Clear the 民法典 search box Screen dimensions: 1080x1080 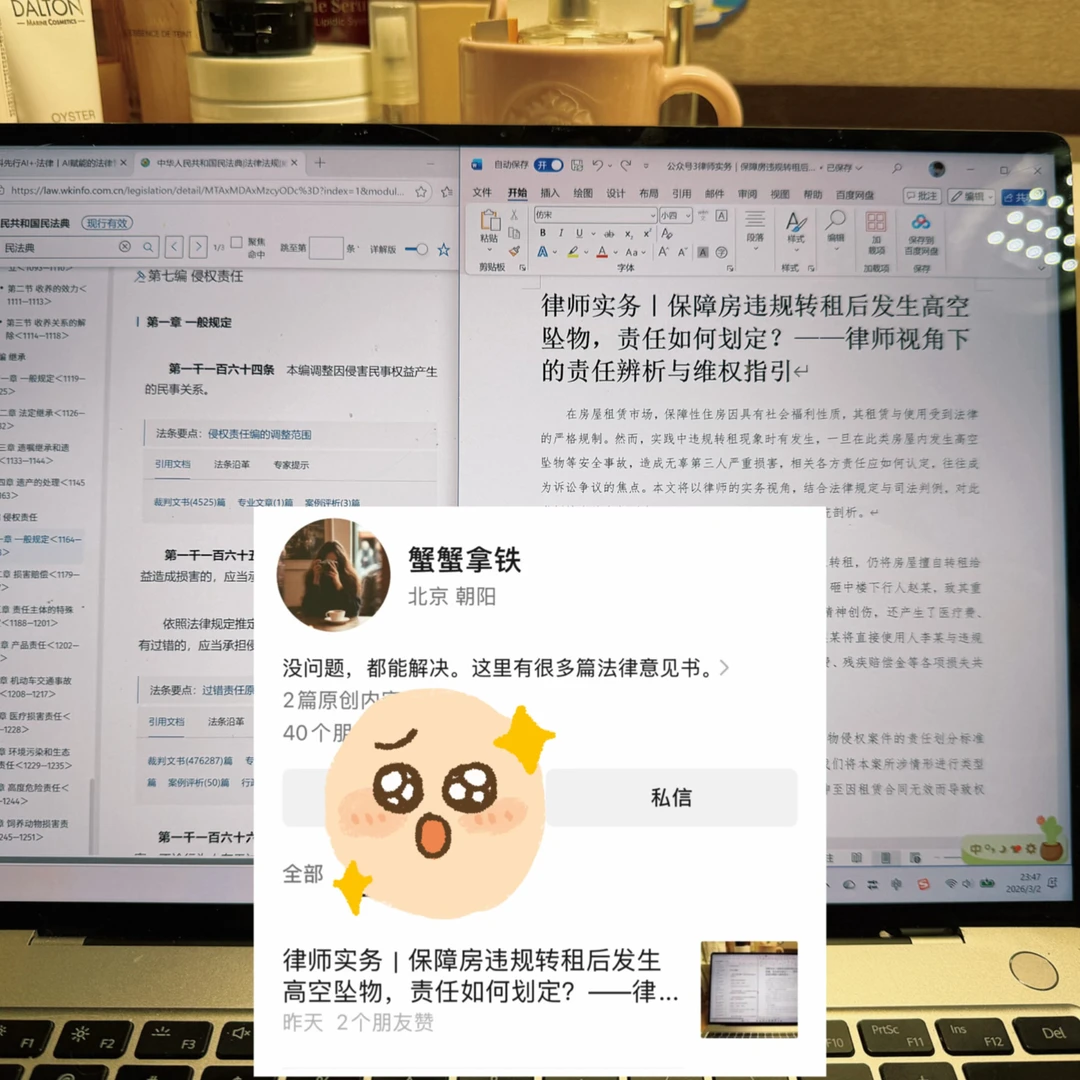click(x=125, y=247)
